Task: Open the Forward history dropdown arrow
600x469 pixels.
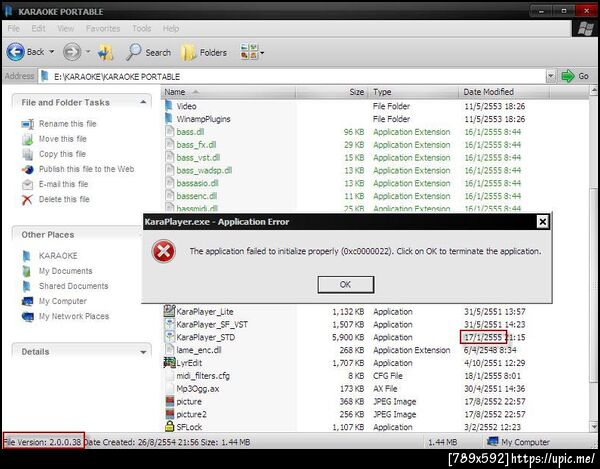Action: [88, 52]
